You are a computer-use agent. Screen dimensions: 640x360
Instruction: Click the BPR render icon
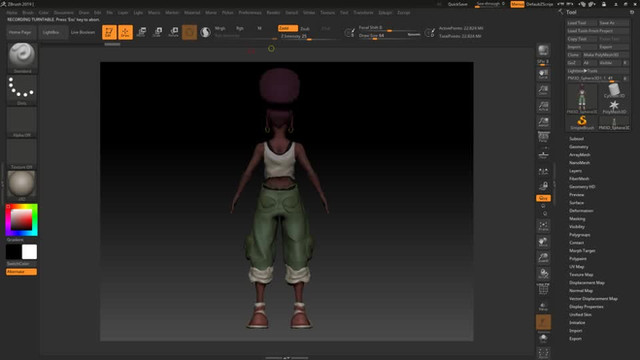coord(543,51)
